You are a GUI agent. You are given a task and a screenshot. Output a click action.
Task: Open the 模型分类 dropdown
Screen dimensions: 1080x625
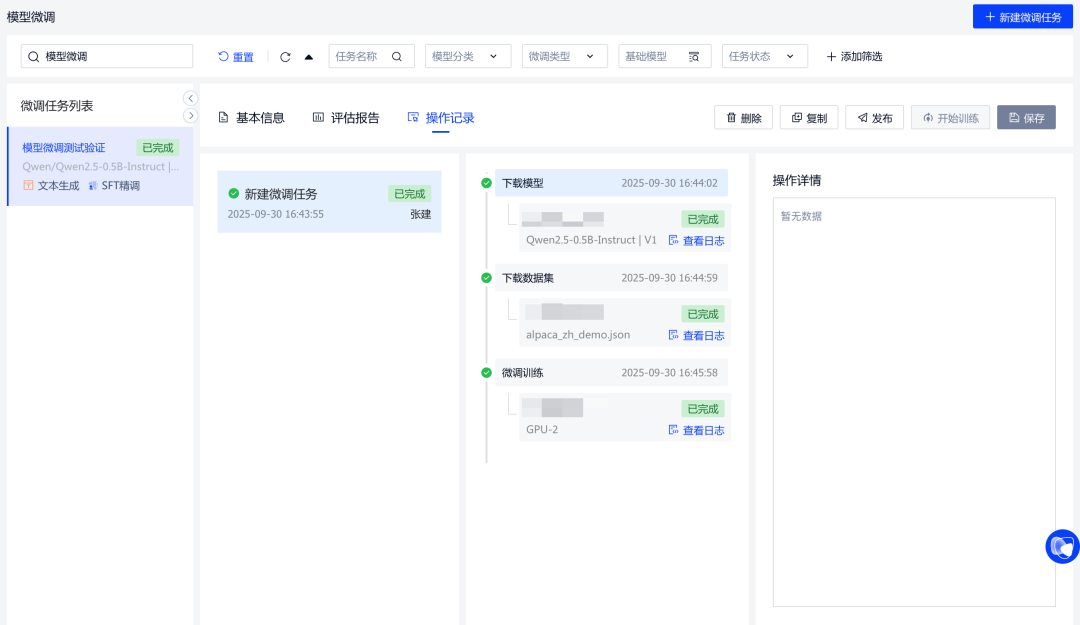point(467,57)
